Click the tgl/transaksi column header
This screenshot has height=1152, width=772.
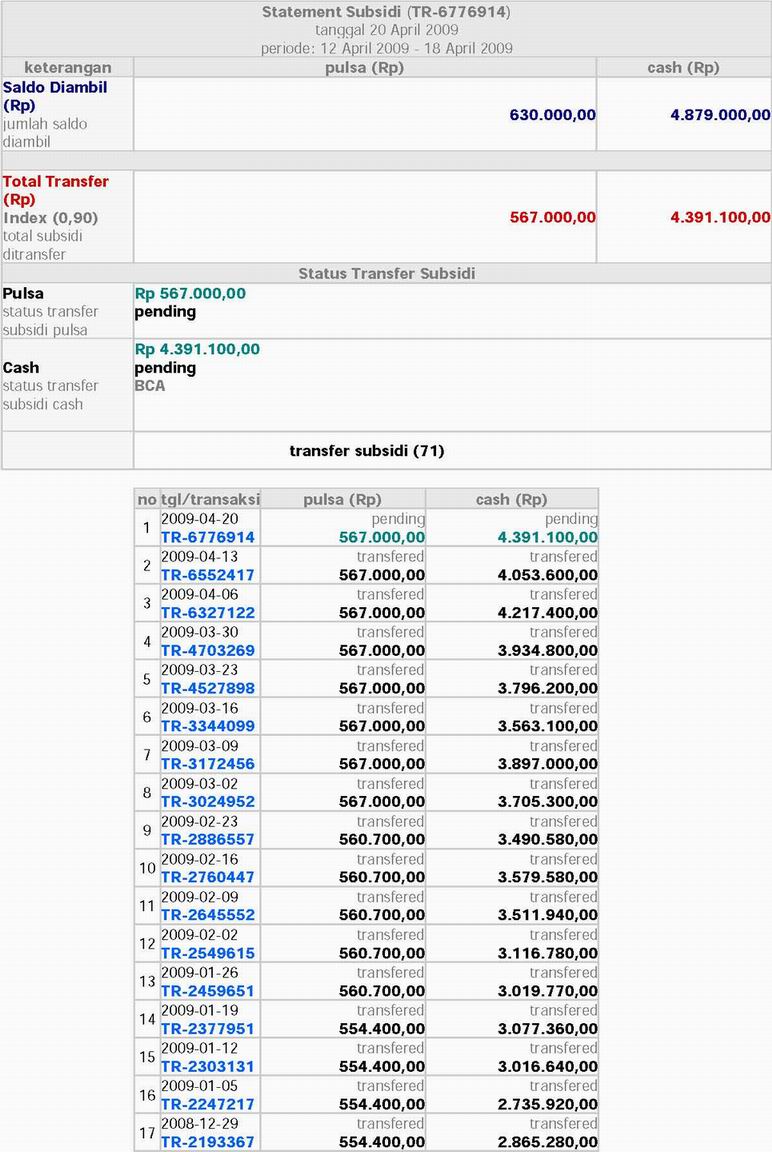[x=210, y=500]
